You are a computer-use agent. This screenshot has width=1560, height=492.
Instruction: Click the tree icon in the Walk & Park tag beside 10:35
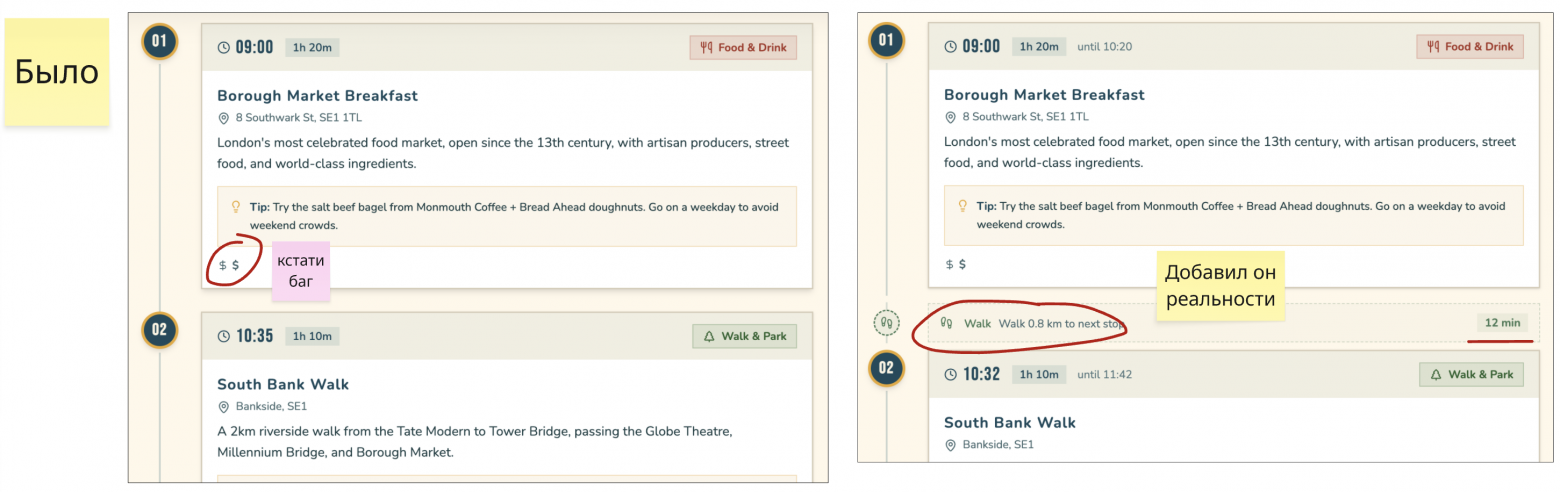[709, 336]
